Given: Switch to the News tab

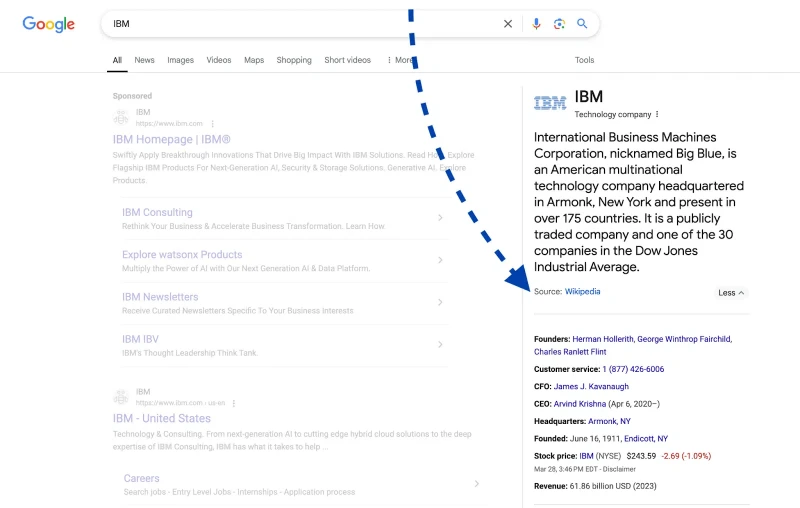Looking at the screenshot, I should pos(144,60).
